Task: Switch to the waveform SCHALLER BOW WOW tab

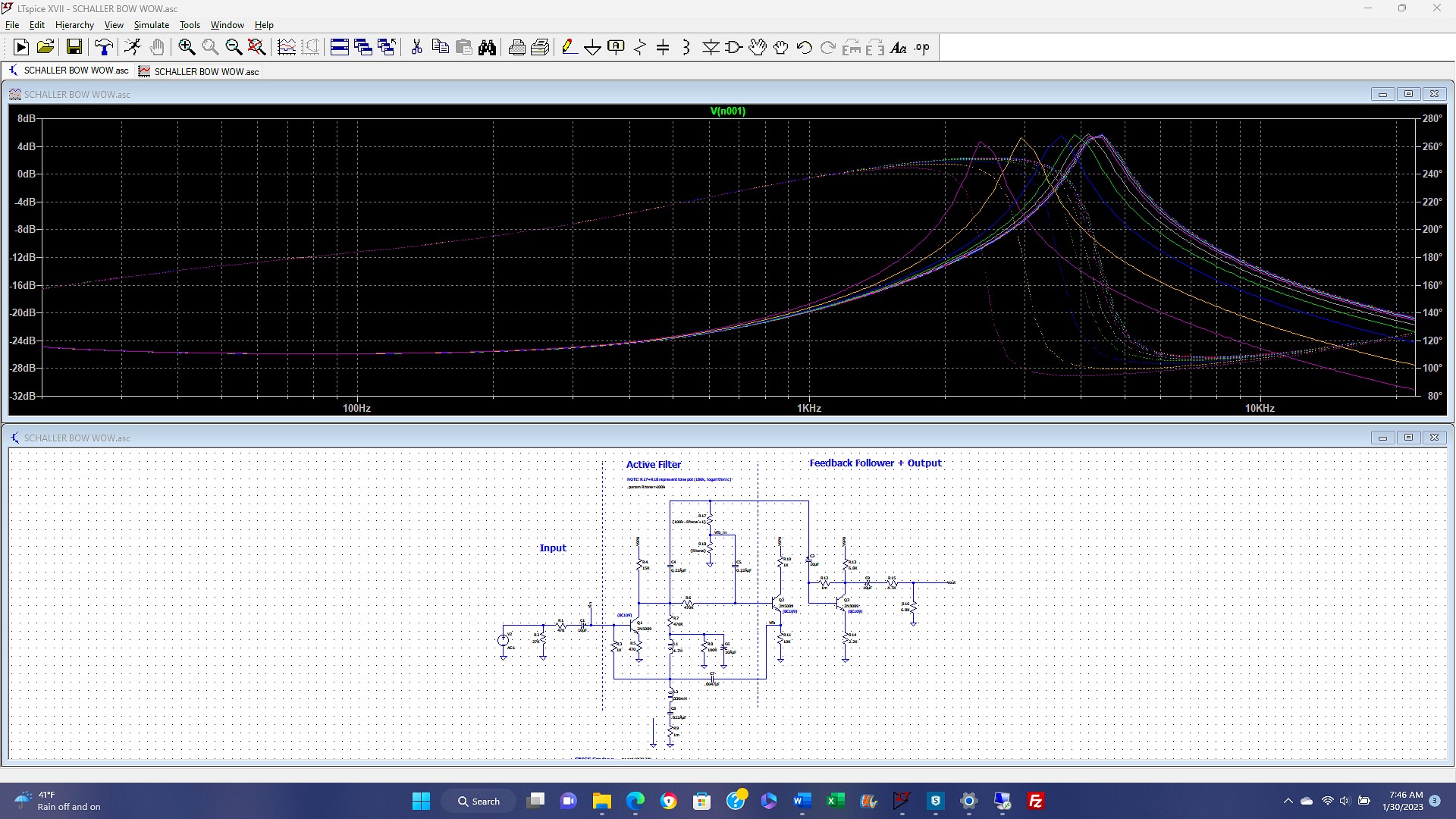Action: coord(199,71)
